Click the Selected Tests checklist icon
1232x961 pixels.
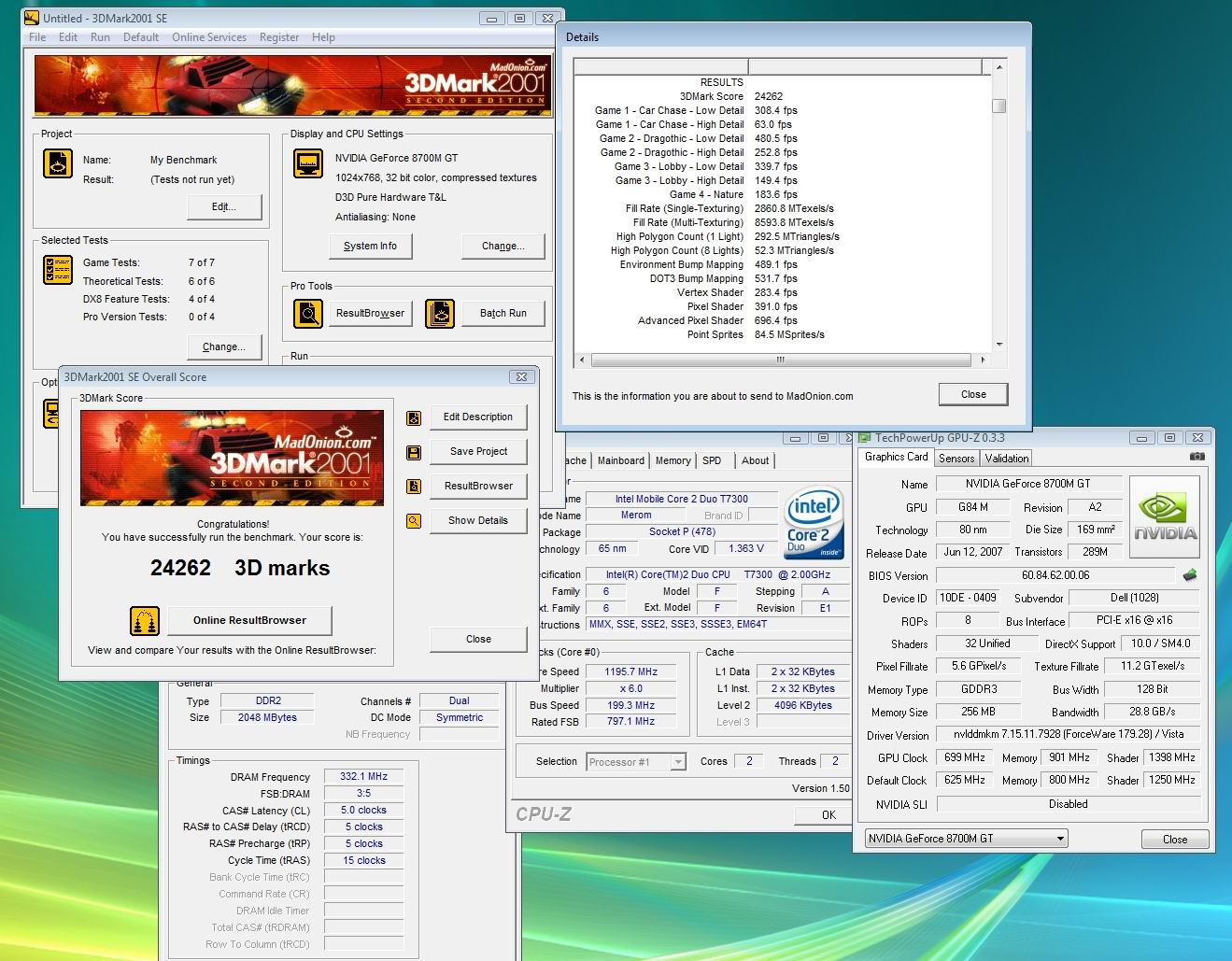(58, 269)
